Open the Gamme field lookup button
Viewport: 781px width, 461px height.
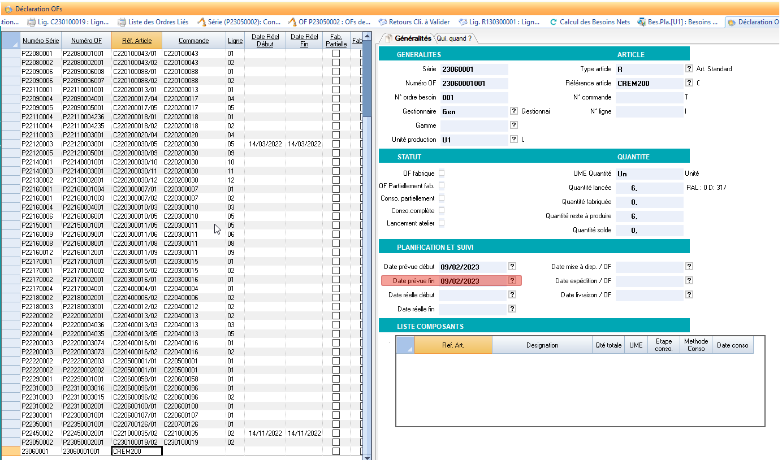point(514,126)
